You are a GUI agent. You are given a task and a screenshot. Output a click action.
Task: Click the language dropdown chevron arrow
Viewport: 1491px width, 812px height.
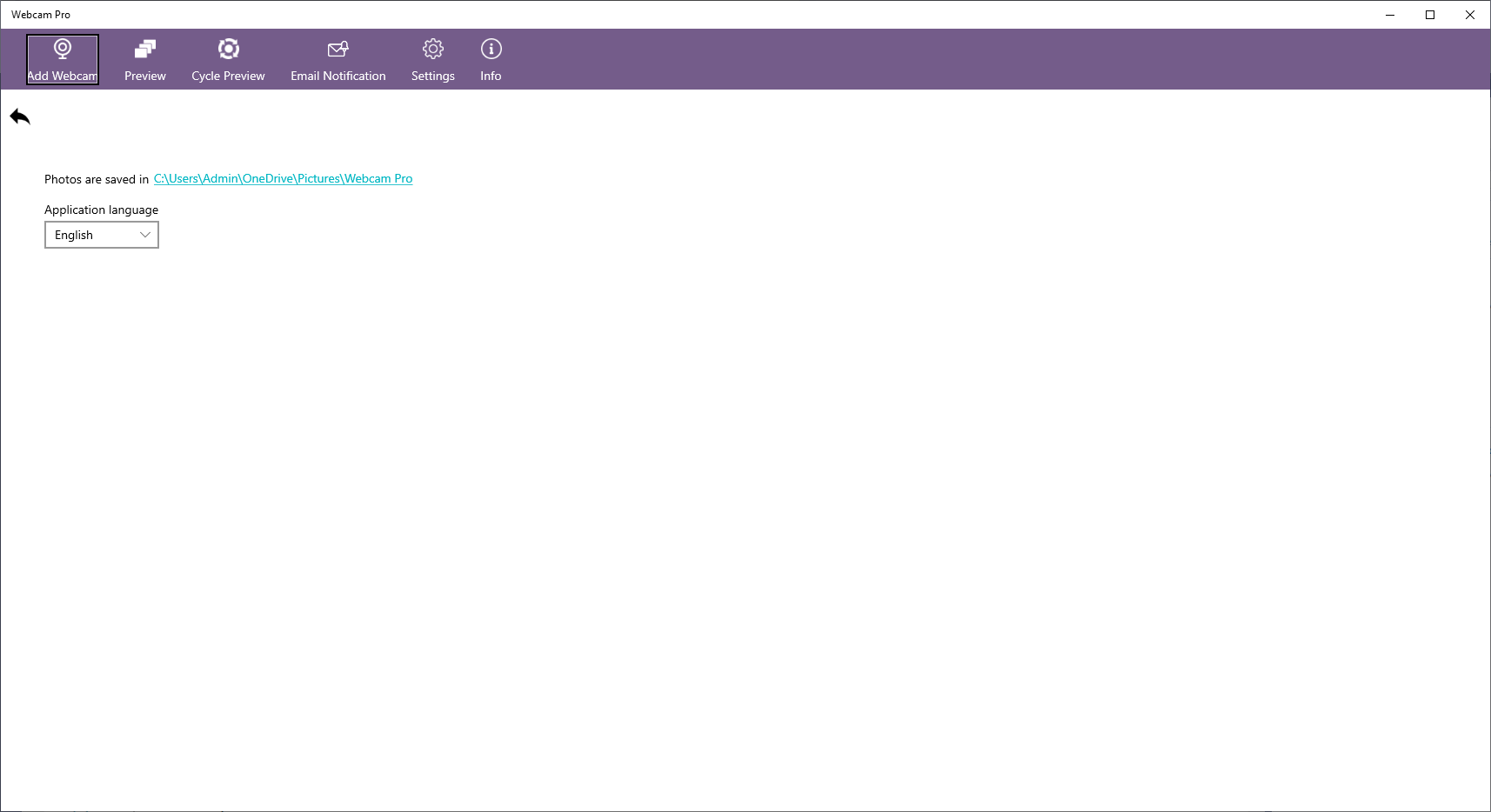144,234
